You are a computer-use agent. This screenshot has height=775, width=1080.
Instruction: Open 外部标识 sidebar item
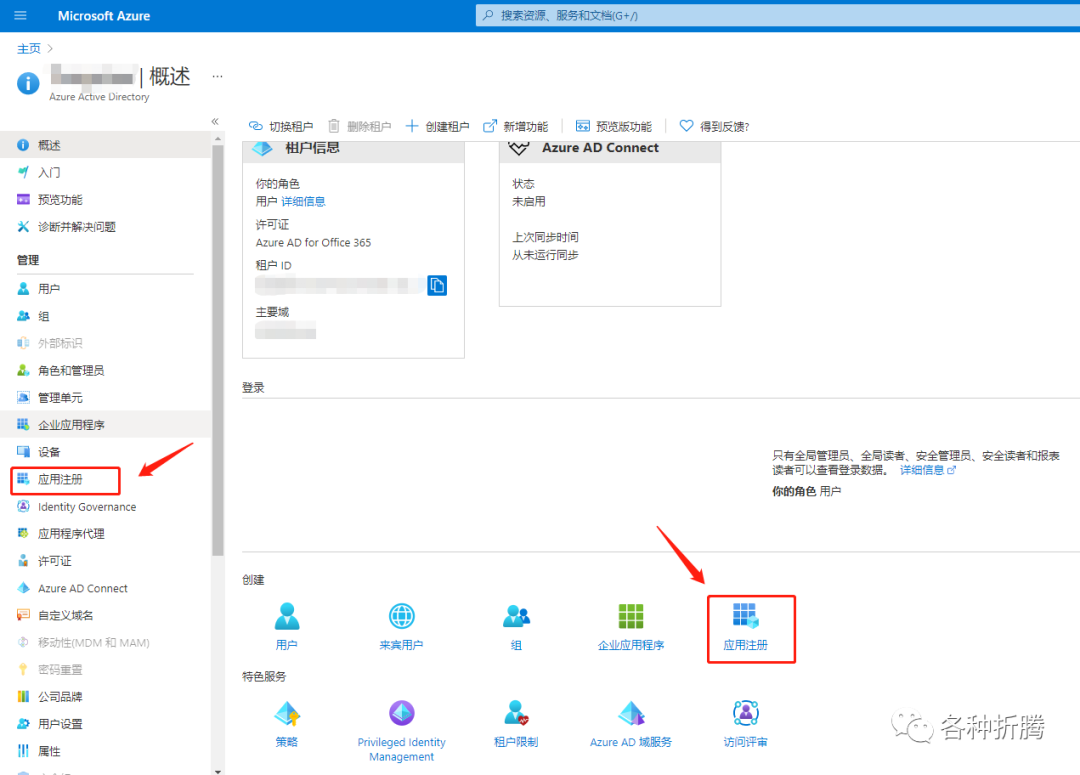(105, 343)
